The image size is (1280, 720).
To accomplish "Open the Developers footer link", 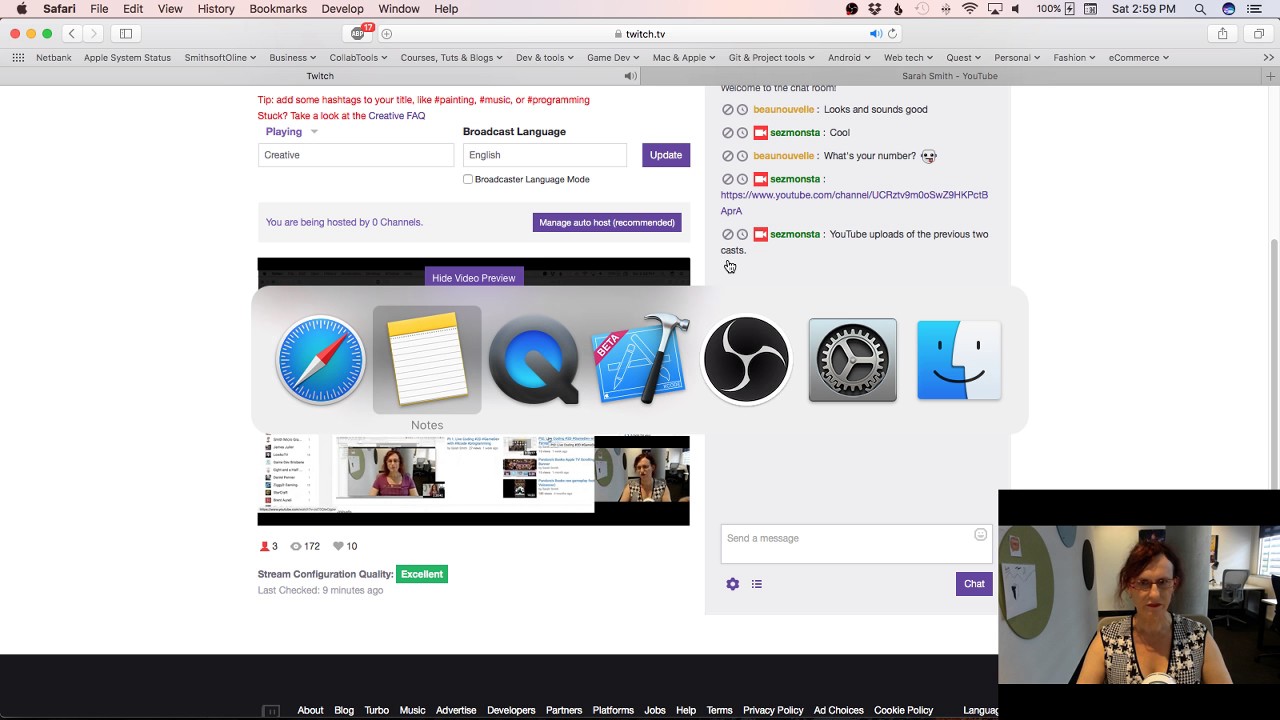I will click(511, 711).
